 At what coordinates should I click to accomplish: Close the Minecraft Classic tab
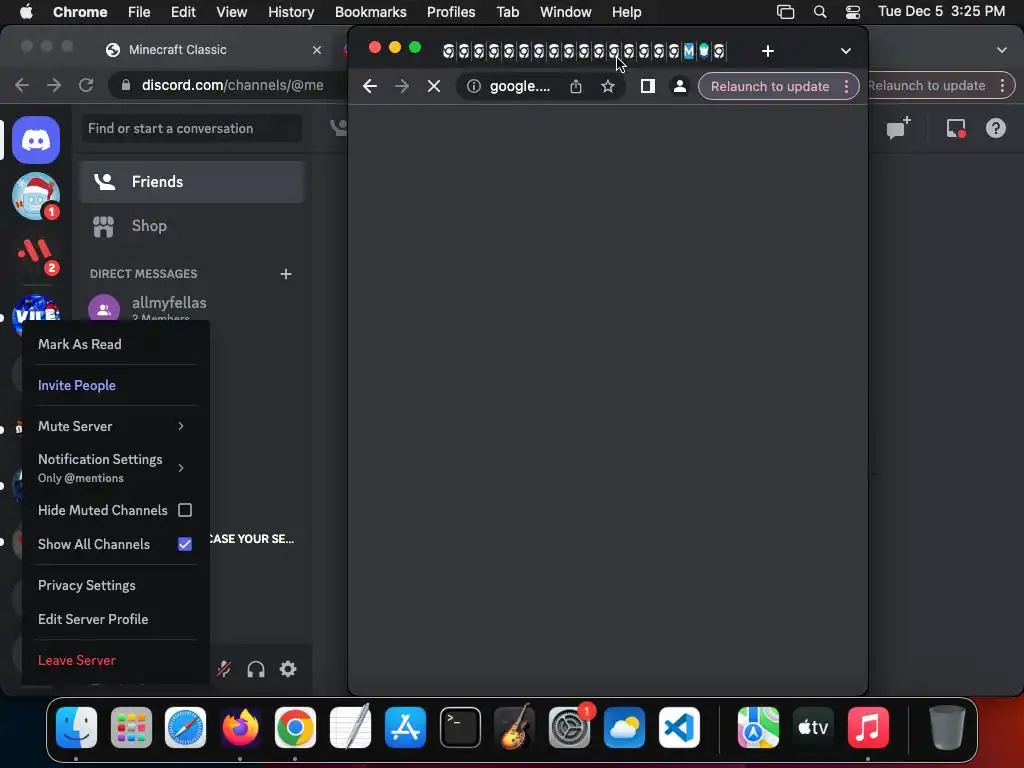tap(317, 50)
